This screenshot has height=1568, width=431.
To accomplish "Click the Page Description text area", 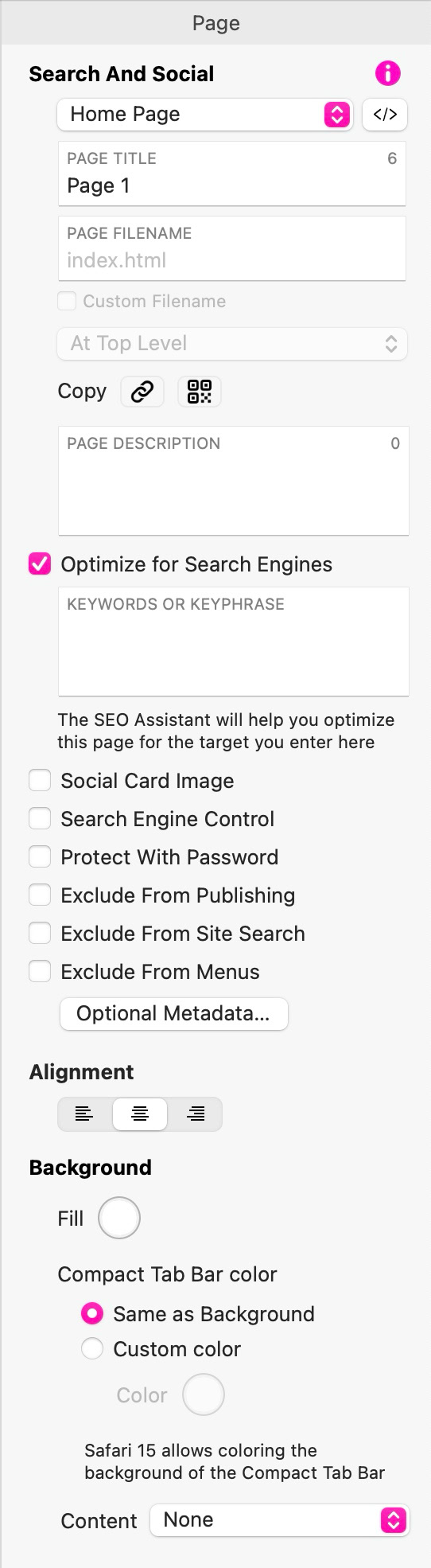I will pyautogui.click(x=234, y=481).
